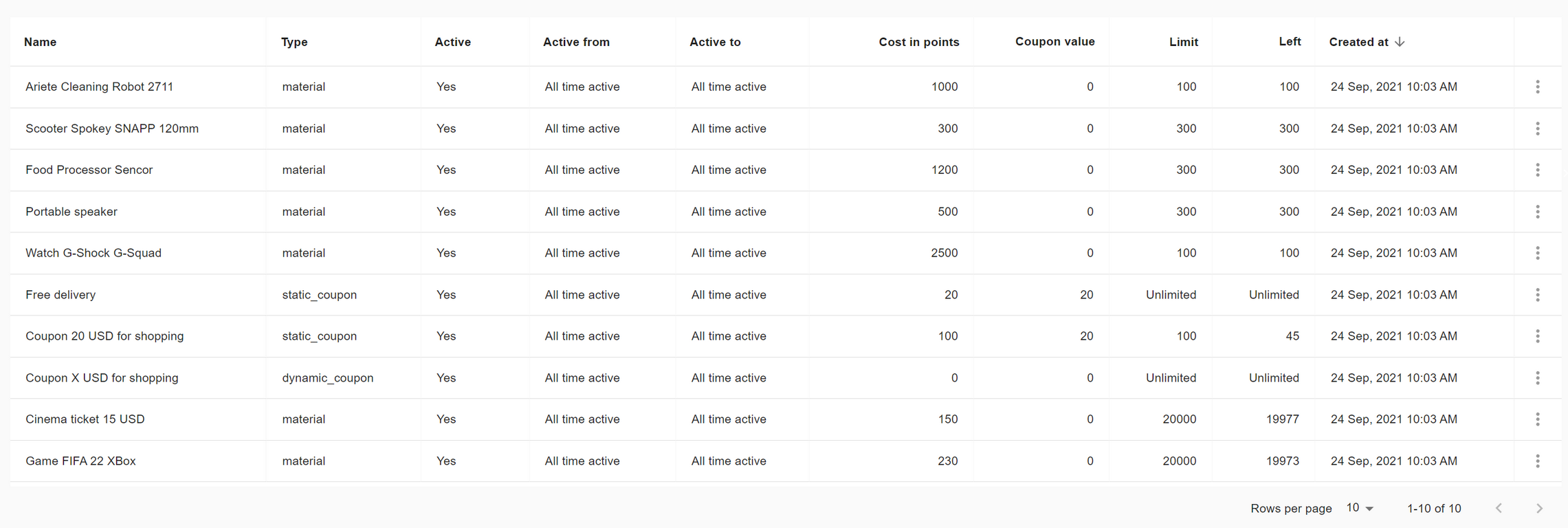1568x528 pixels.
Task: Click the dynamic_coupon type cell
Action: tap(328, 378)
